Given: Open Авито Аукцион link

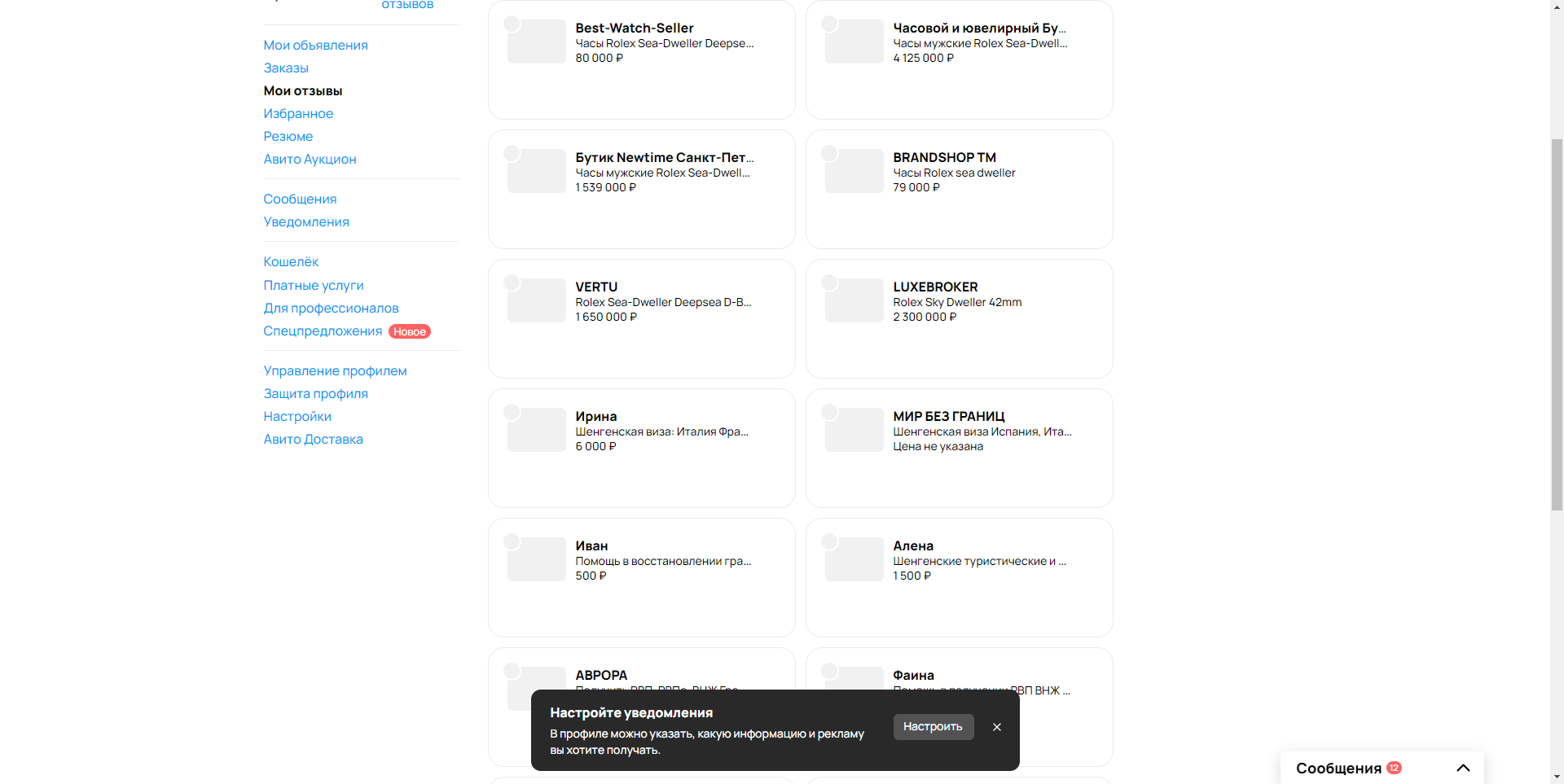Looking at the screenshot, I should 310,159.
